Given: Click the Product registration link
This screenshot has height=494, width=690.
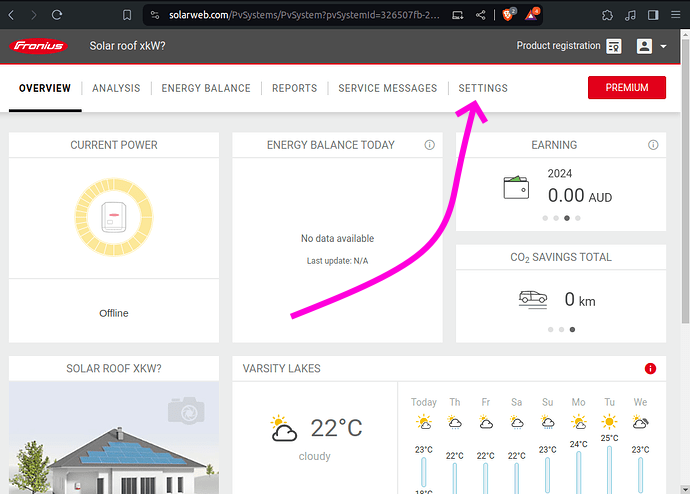Looking at the screenshot, I should click(558, 46).
